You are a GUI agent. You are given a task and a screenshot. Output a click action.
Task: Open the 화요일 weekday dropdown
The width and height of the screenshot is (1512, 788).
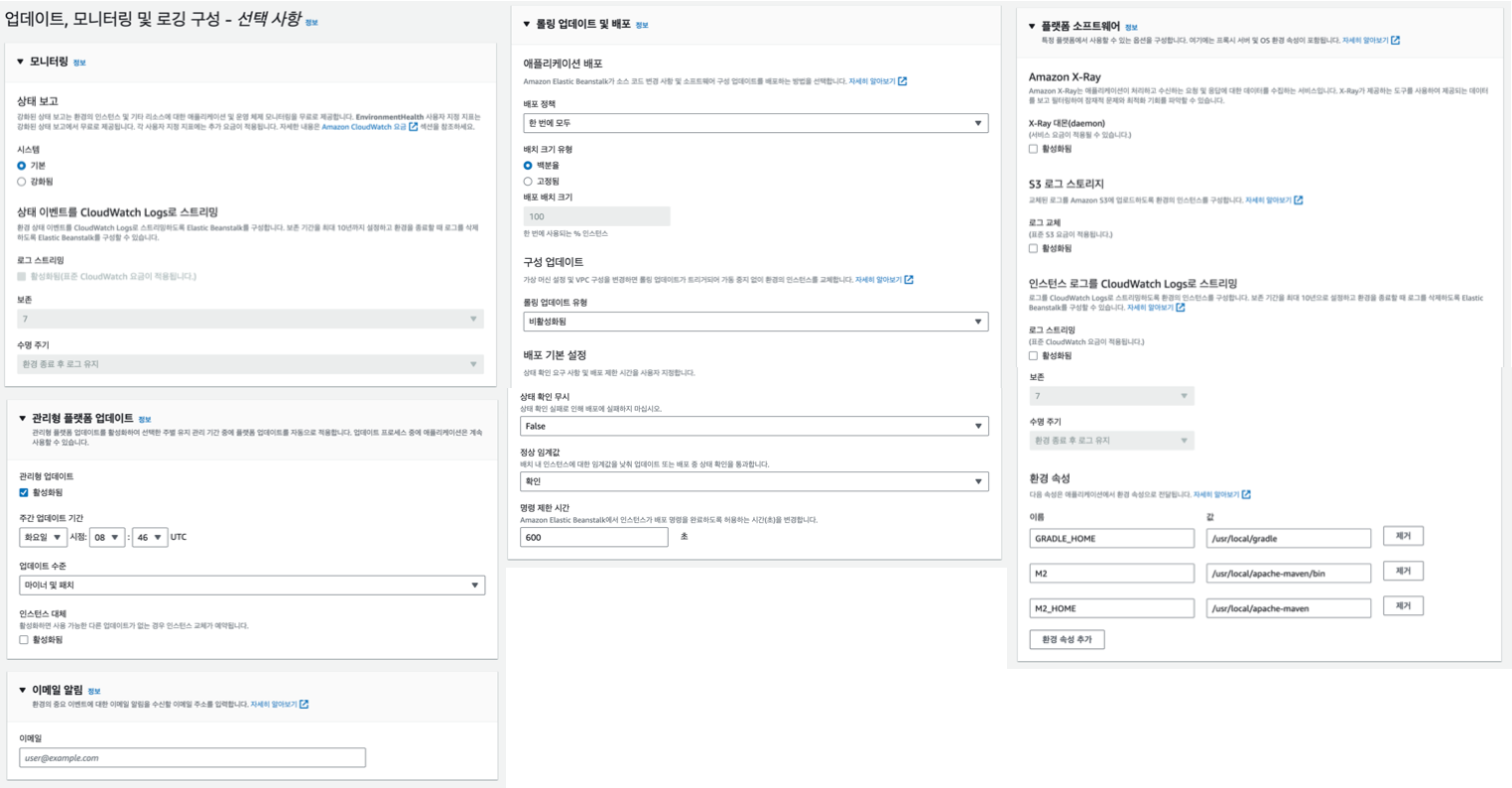click(x=43, y=537)
